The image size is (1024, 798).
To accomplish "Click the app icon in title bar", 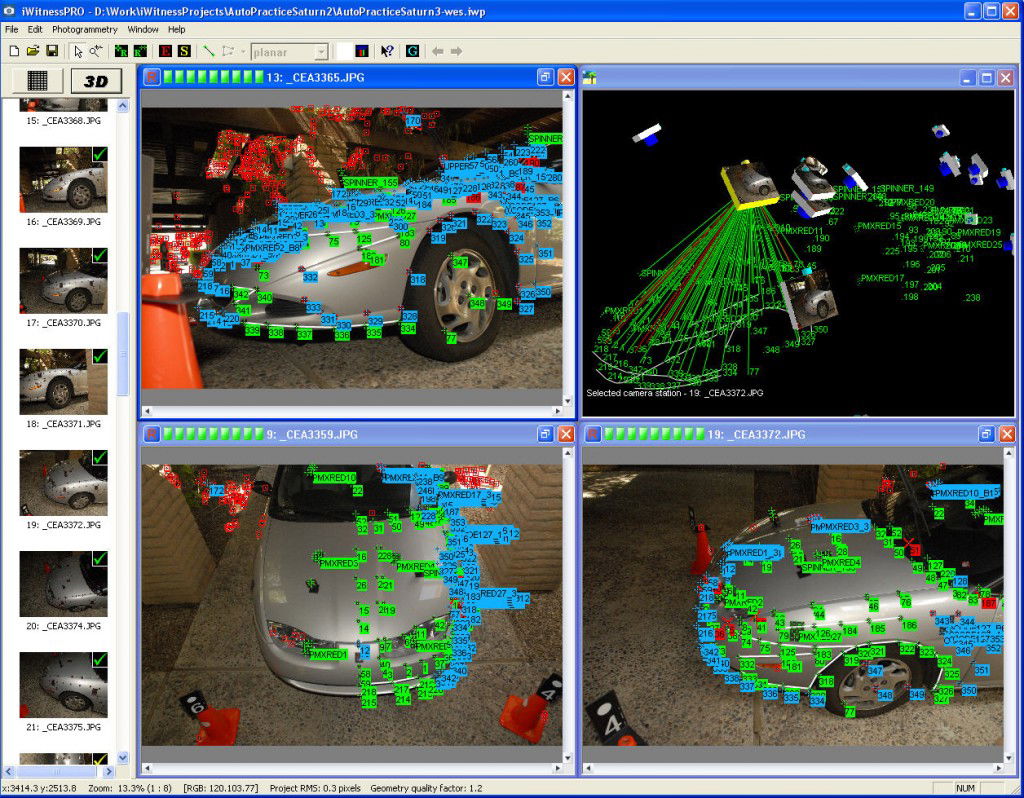I will click(x=8, y=10).
